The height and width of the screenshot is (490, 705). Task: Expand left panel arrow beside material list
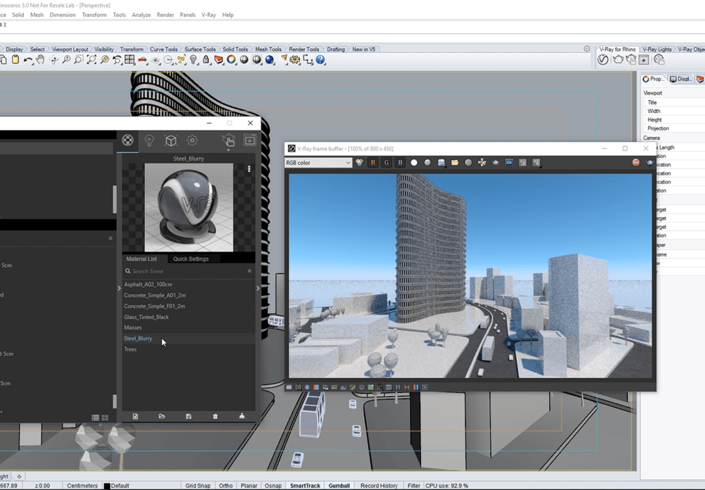(119, 288)
